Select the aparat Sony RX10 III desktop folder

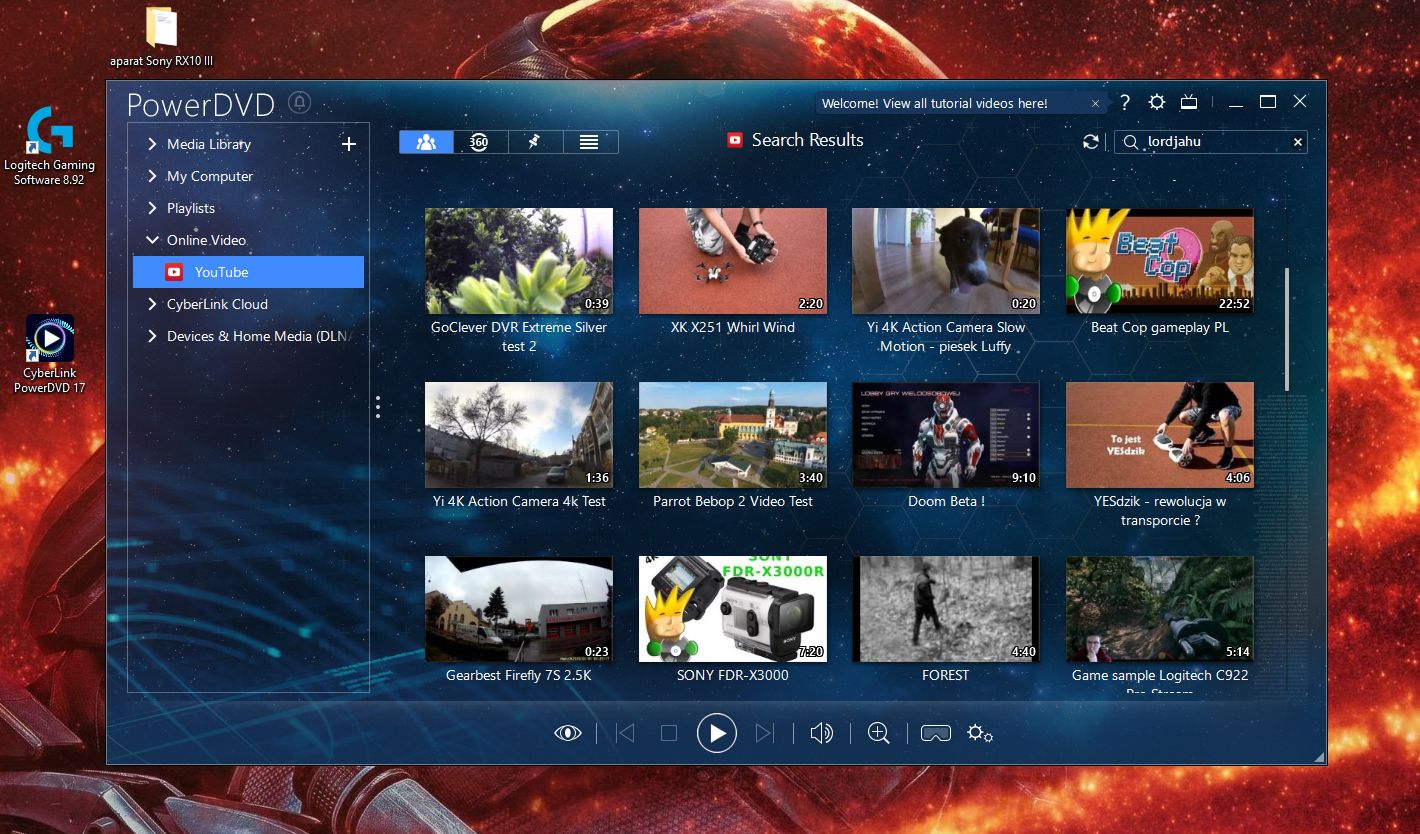[161, 36]
